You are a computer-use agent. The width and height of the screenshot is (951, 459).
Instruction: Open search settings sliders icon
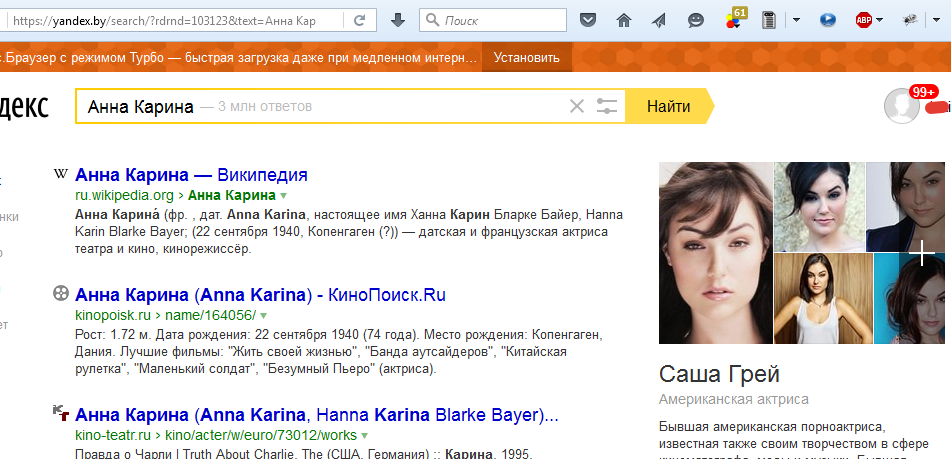tap(607, 107)
